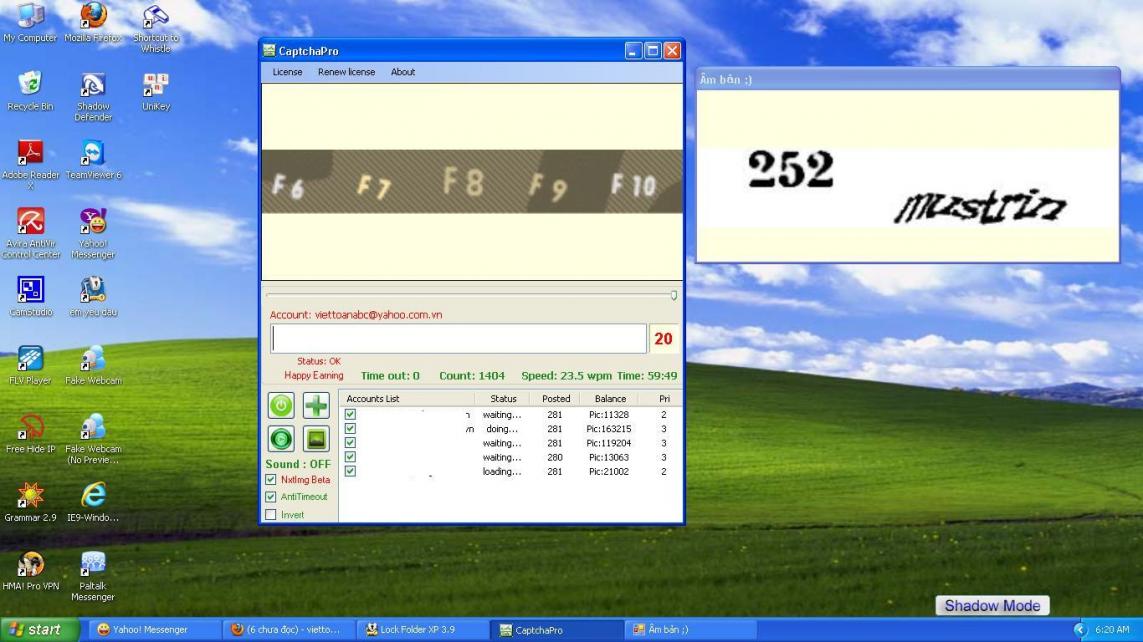Open My Computer desktop icon
Viewport: 1143px width, 642px height.
[x=30, y=23]
